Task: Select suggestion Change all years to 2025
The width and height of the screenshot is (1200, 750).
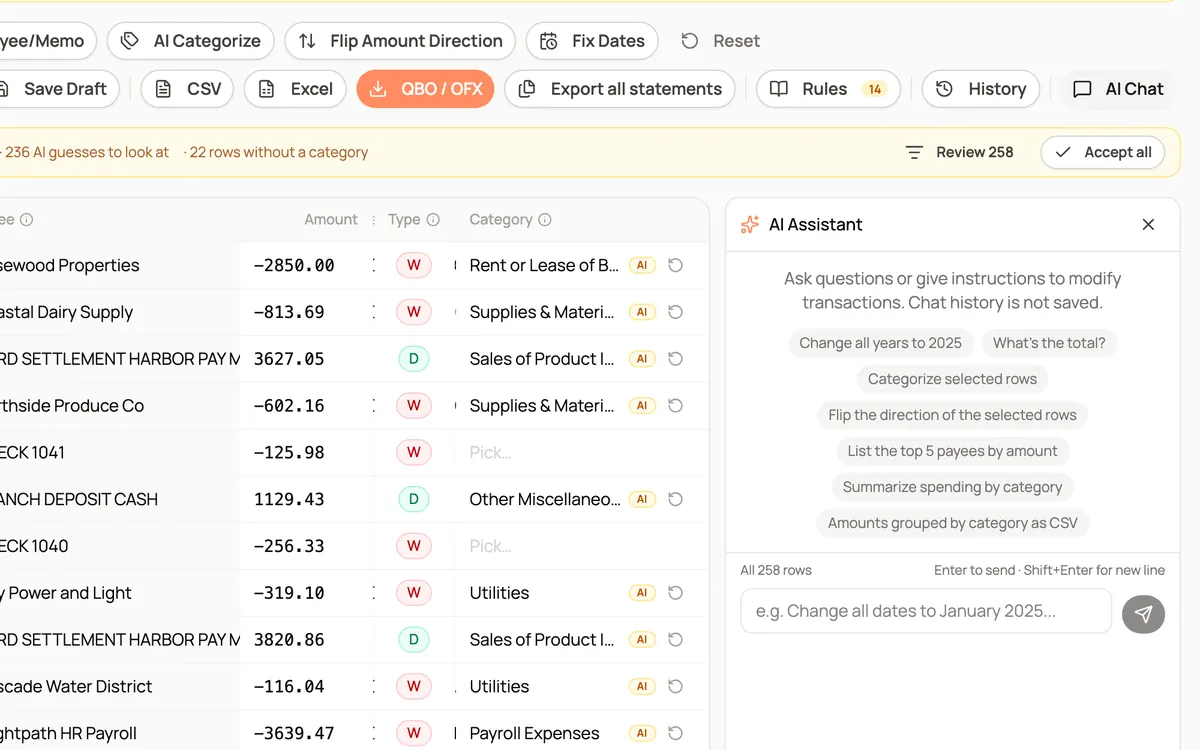Action: [x=880, y=343]
